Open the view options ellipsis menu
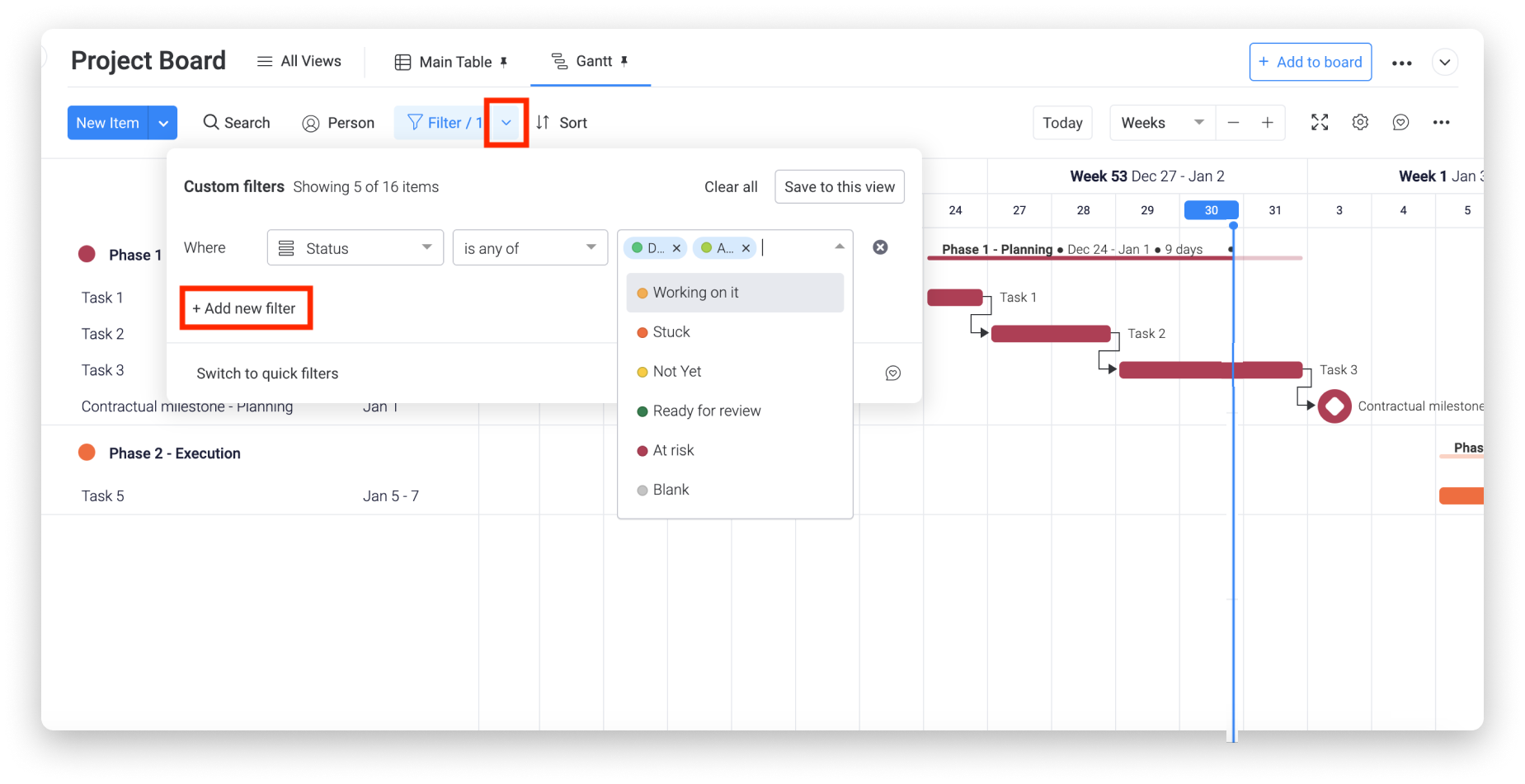 click(1441, 123)
